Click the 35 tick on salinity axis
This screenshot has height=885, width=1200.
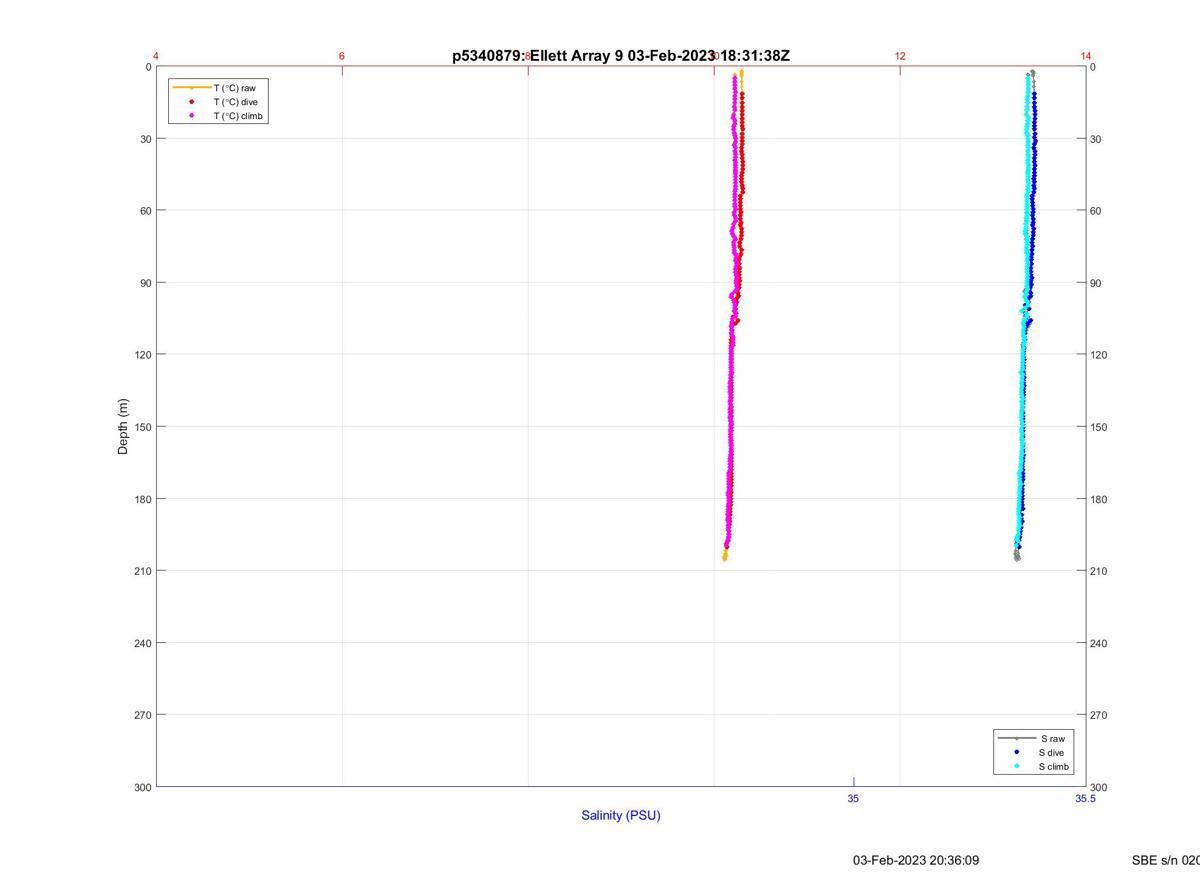[x=853, y=798]
